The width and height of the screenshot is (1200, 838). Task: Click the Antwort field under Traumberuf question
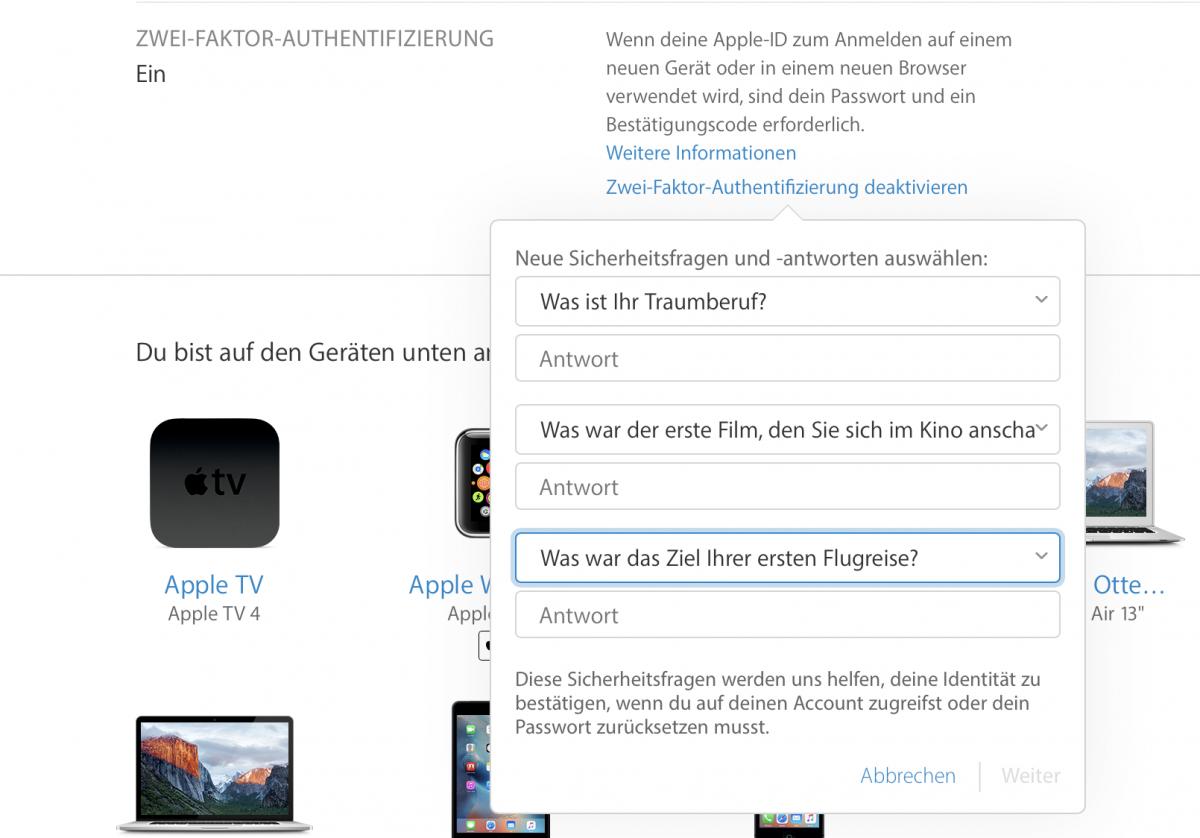[787, 359]
